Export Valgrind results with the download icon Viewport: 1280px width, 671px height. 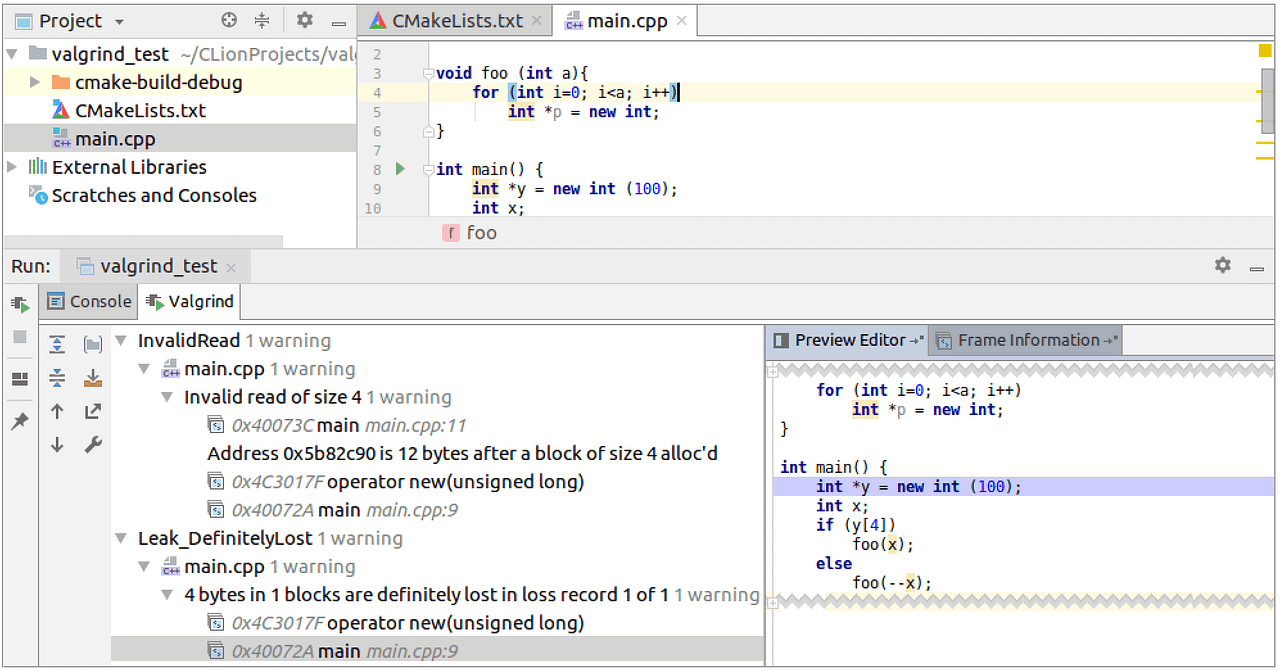pos(93,378)
